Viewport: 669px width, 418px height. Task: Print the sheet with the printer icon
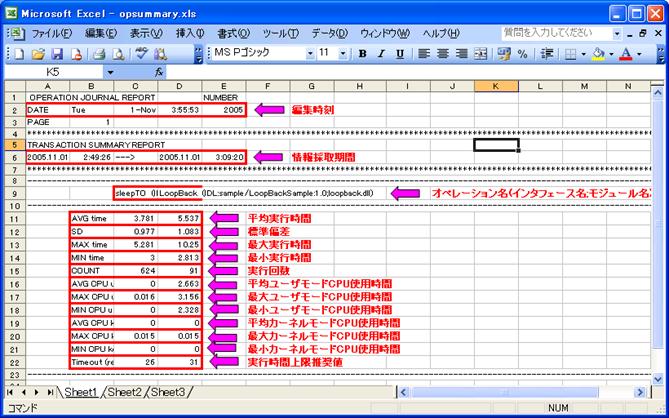click(x=99, y=54)
